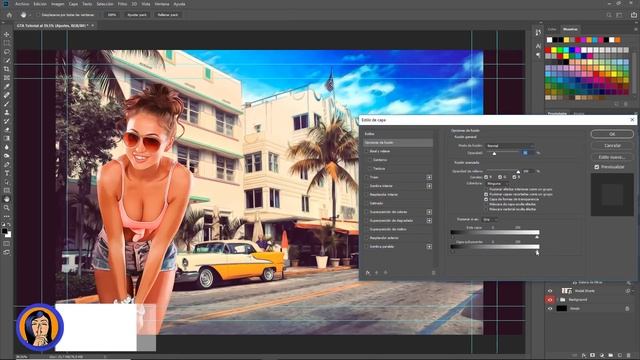This screenshot has width=640, height=360.
Task: Click the Opacidad percentage input field
Action: [528, 153]
